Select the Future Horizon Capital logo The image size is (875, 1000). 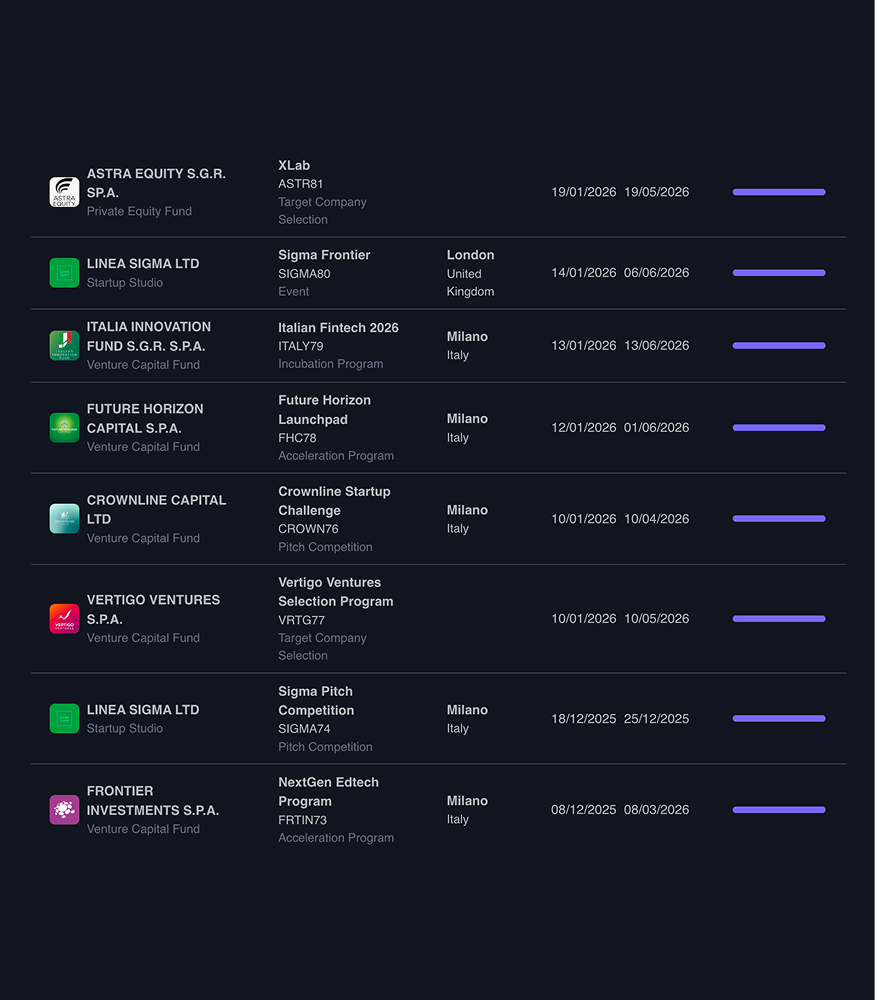pos(64,428)
